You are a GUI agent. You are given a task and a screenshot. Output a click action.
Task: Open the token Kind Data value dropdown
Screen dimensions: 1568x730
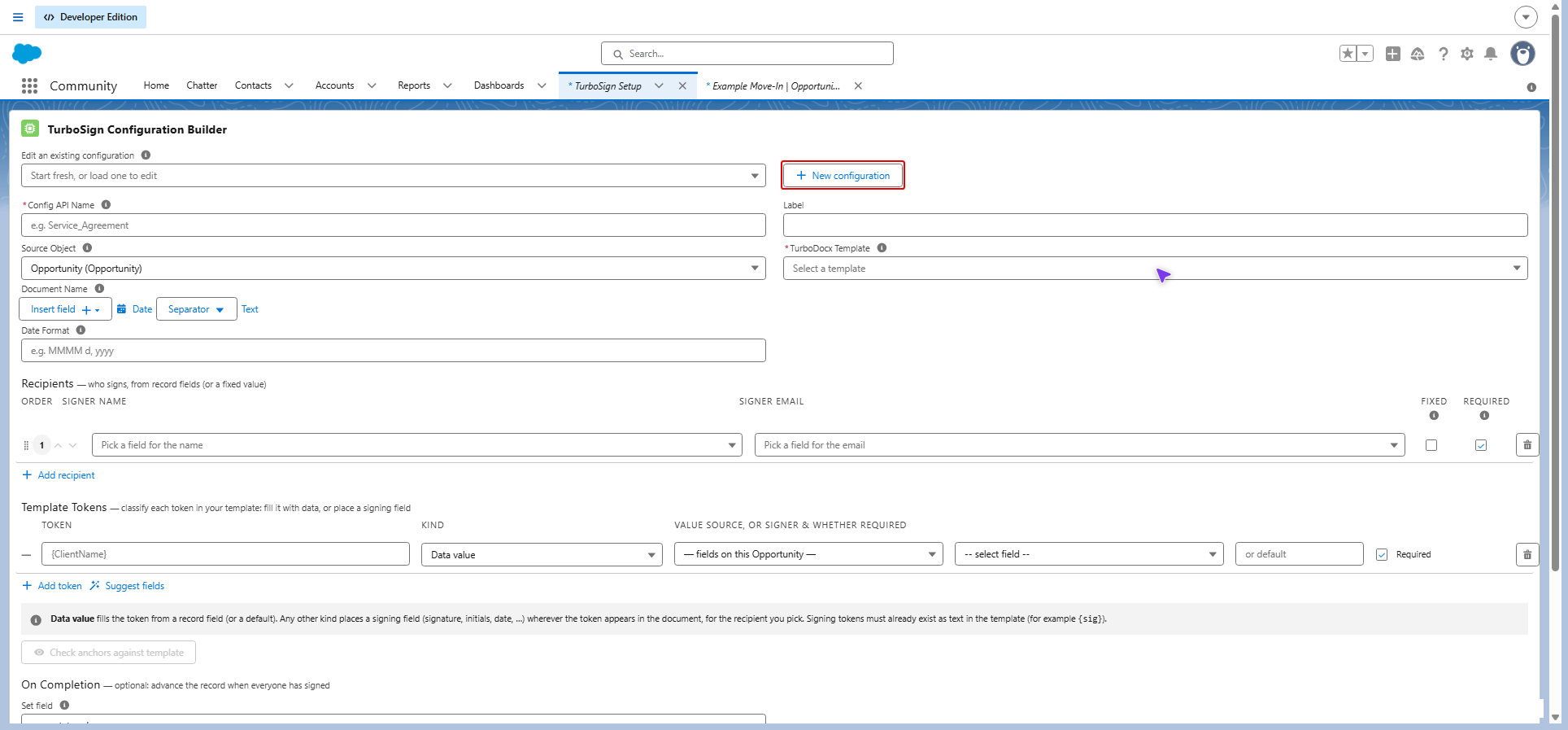click(542, 554)
